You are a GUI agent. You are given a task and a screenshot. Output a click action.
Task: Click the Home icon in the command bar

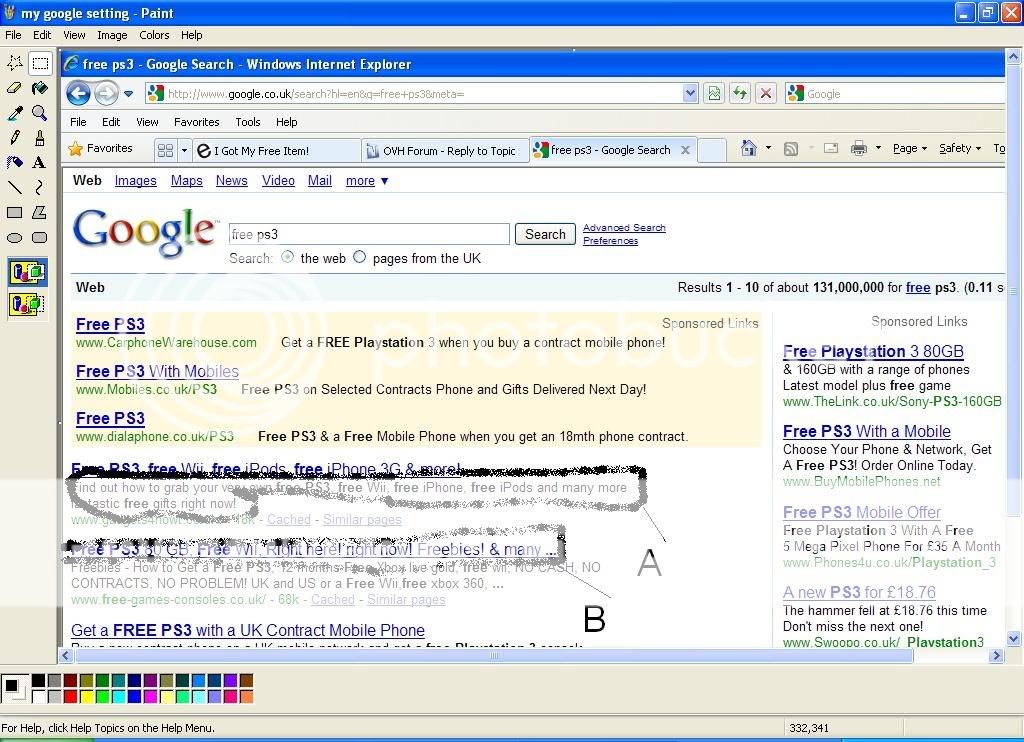tap(749, 149)
